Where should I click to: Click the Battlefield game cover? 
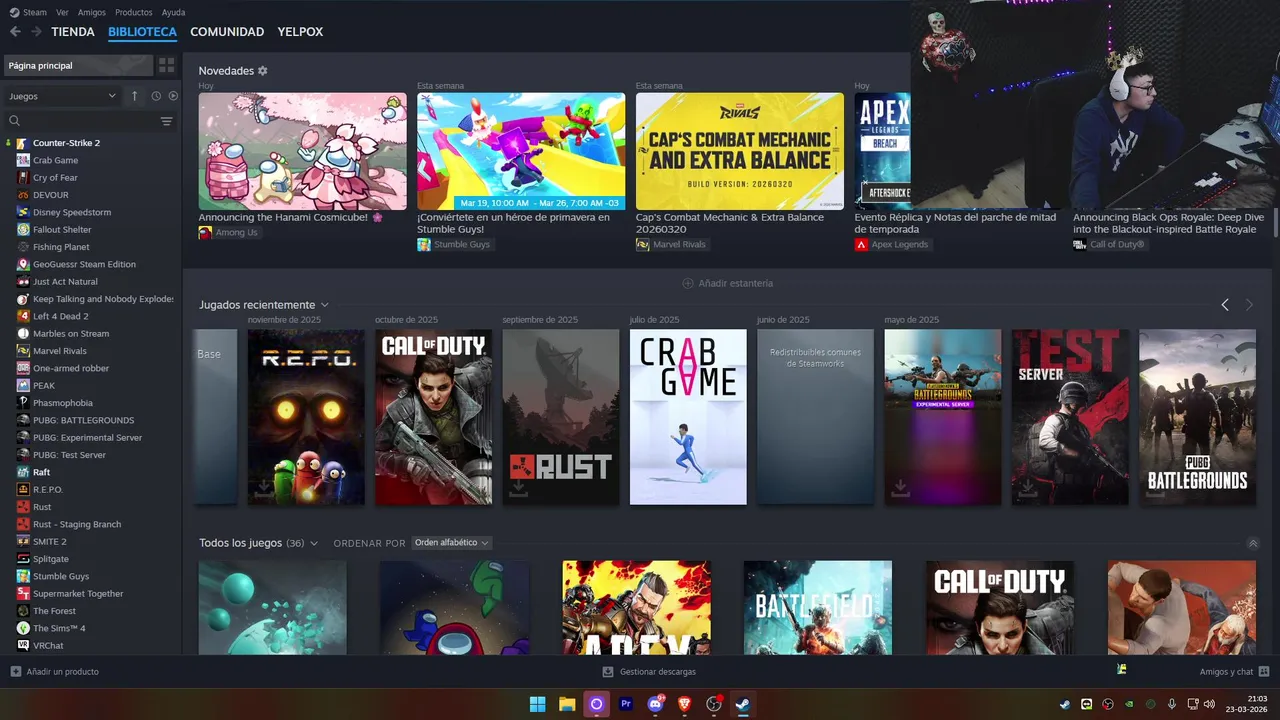click(818, 607)
